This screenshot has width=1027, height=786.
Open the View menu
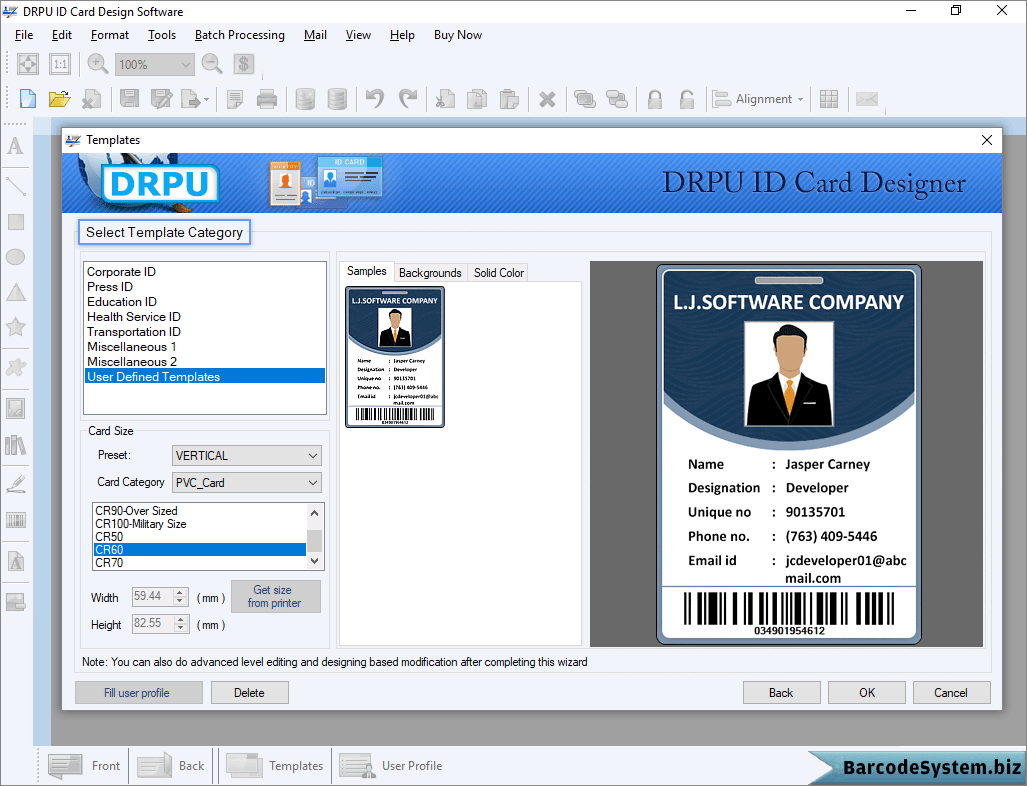pyautogui.click(x=358, y=35)
